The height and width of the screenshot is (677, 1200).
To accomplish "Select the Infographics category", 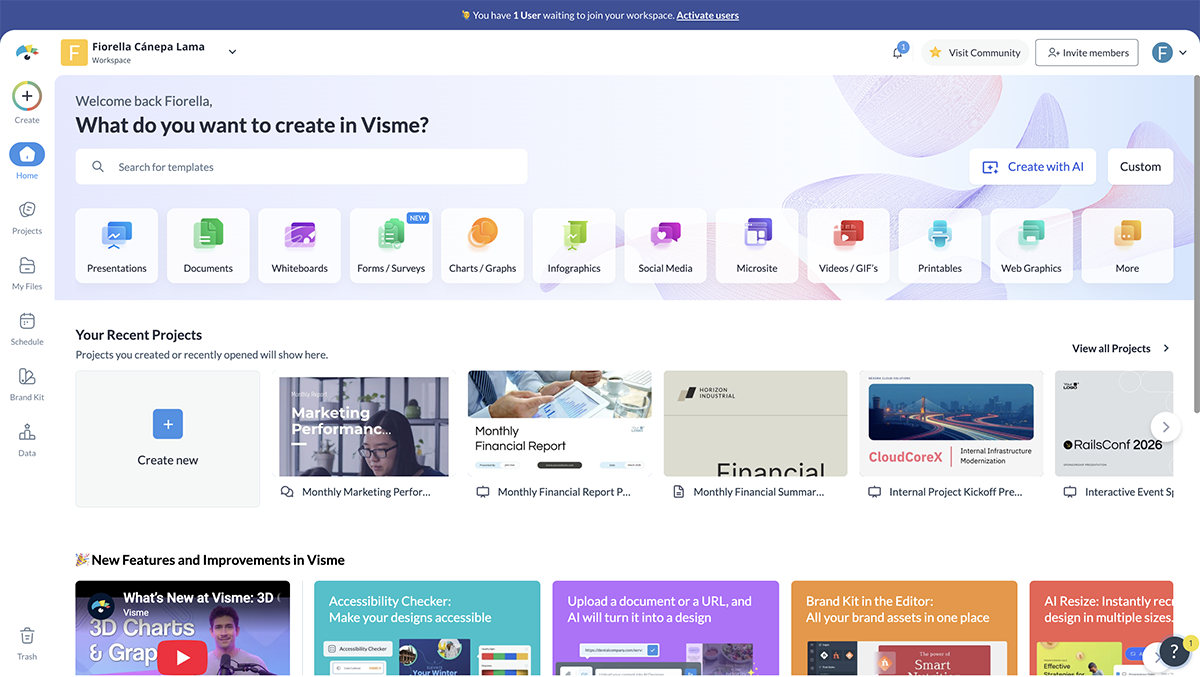I will coord(574,245).
